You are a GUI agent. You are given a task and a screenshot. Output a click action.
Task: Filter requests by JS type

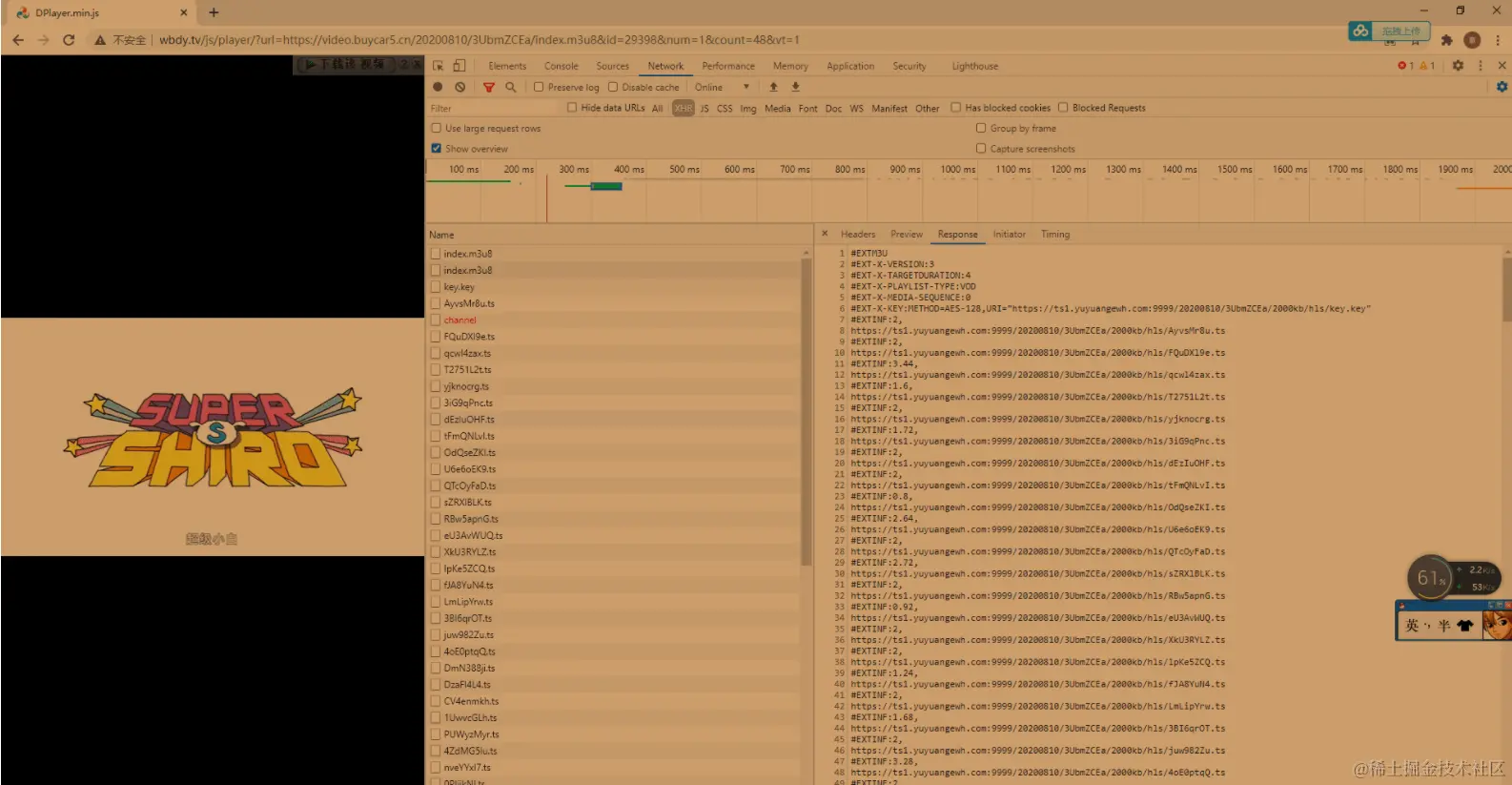click(705, 109)
